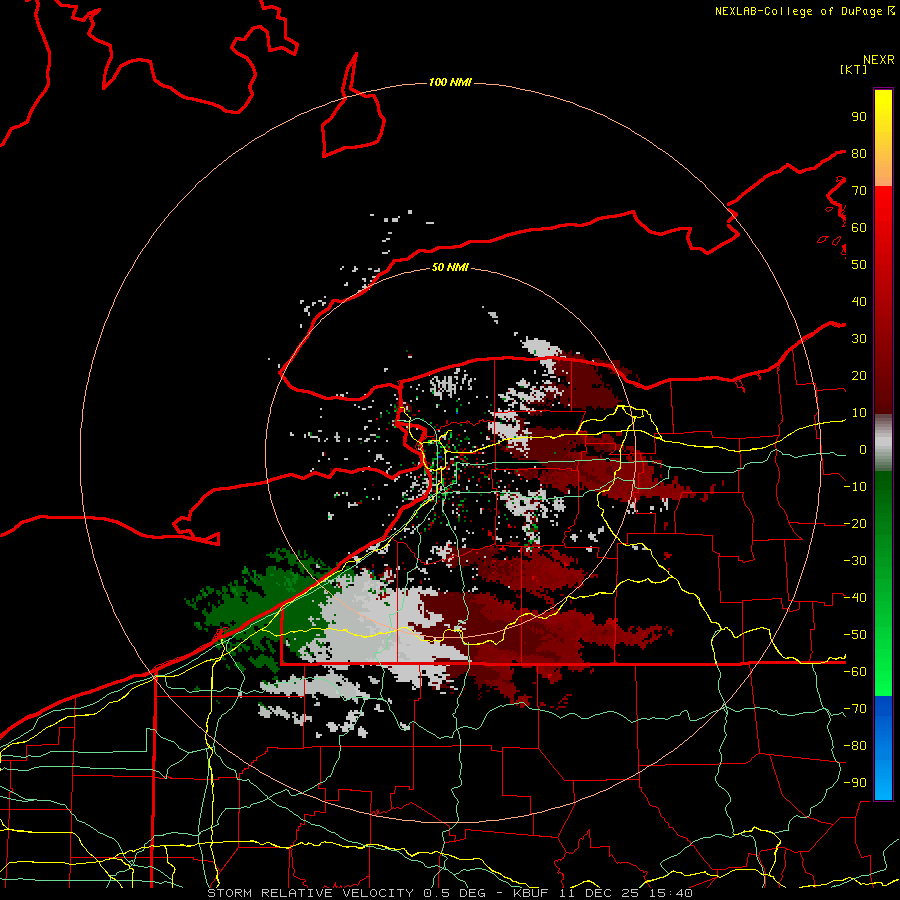Click the 100 NMI range ring label
The height and width of the screenshot is (900, 900).
450,82
